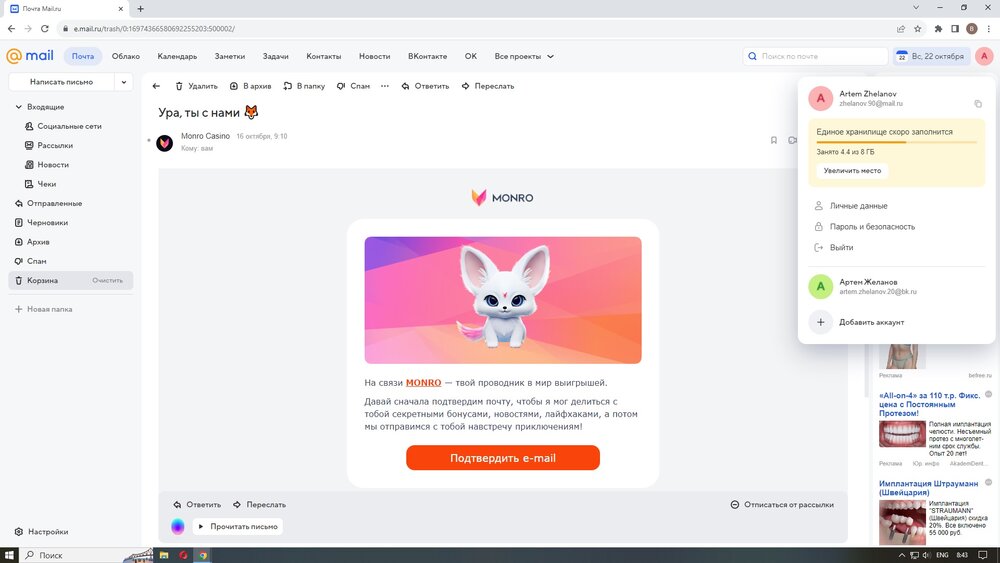Screen dimensions: 1000x563
Task: Click the voice assistant orb icon
Action: coord(178,527)
